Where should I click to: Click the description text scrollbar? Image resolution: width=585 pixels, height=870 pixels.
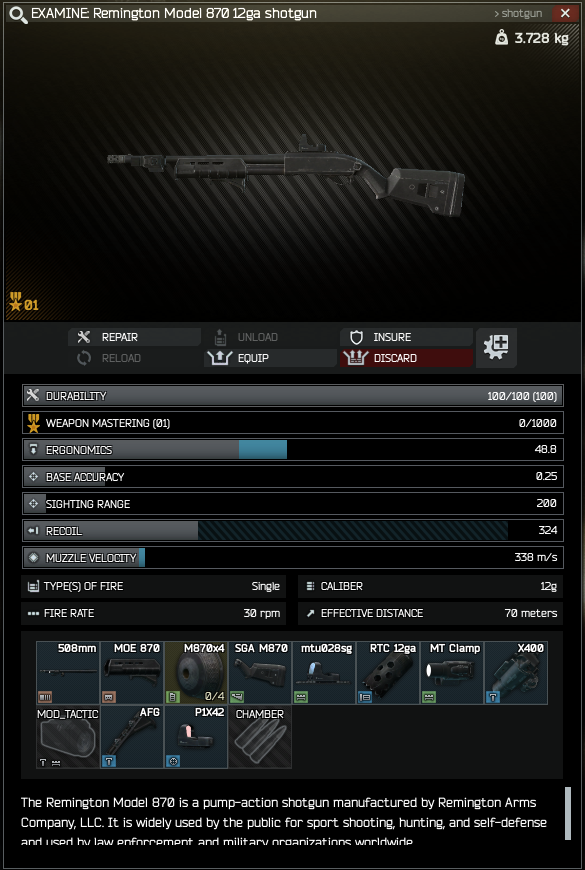(x=568, y=813)
